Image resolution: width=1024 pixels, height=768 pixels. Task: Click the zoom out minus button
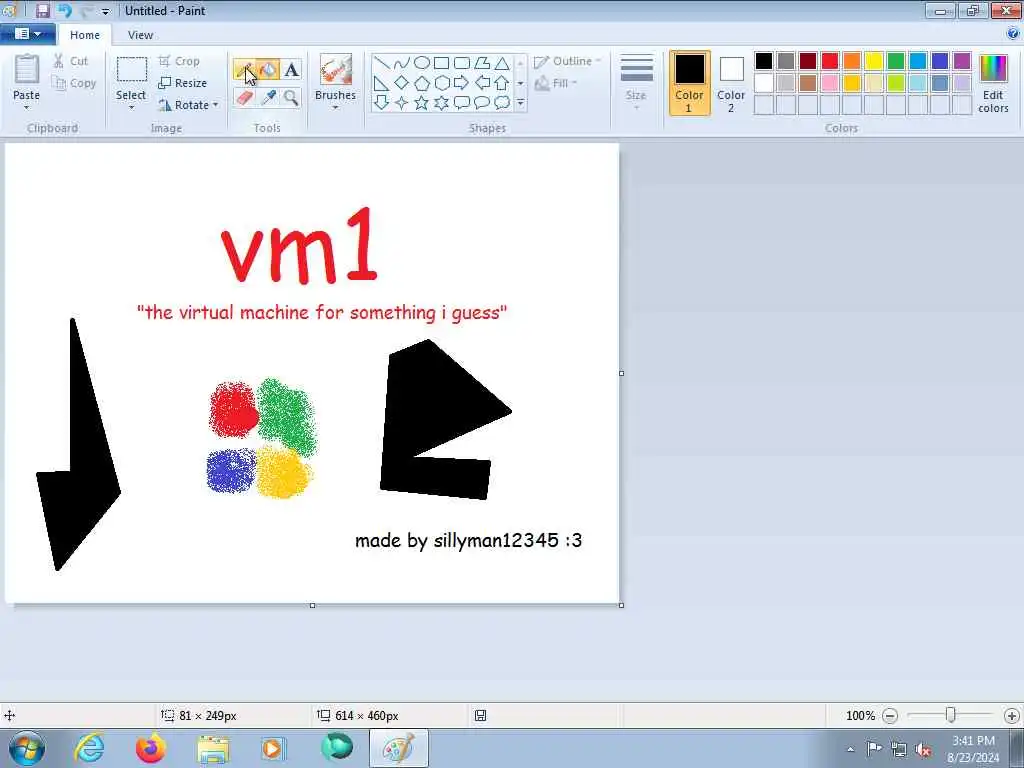(x=889, y=716)
